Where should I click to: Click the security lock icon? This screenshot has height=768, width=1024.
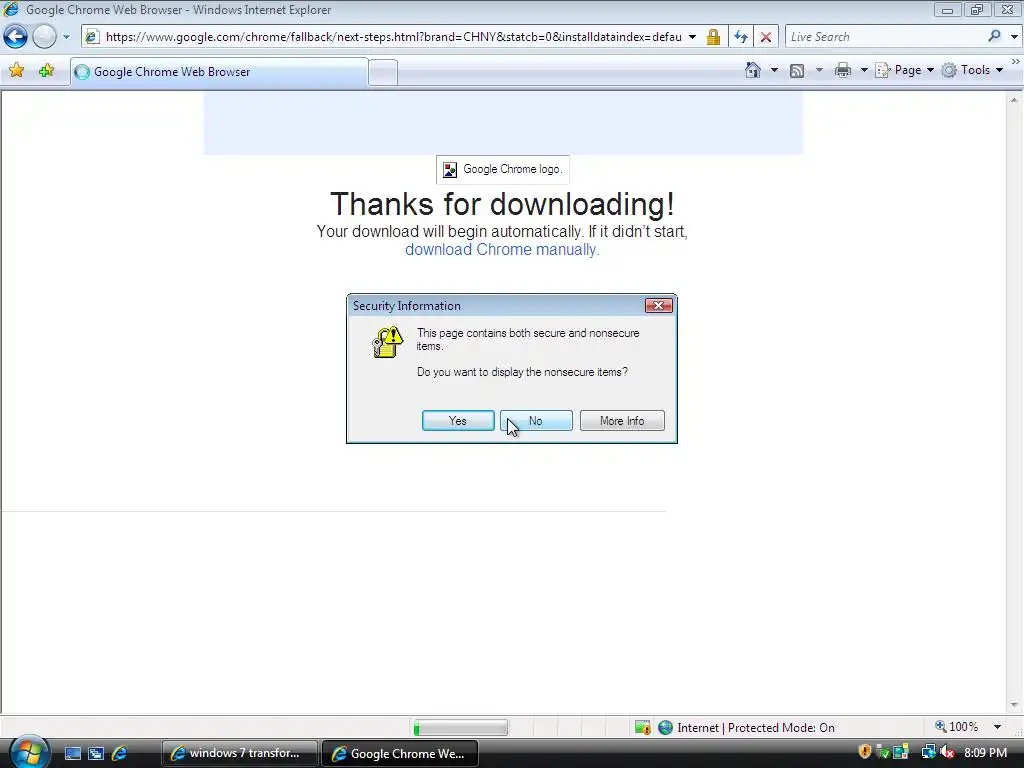point(713,37)
